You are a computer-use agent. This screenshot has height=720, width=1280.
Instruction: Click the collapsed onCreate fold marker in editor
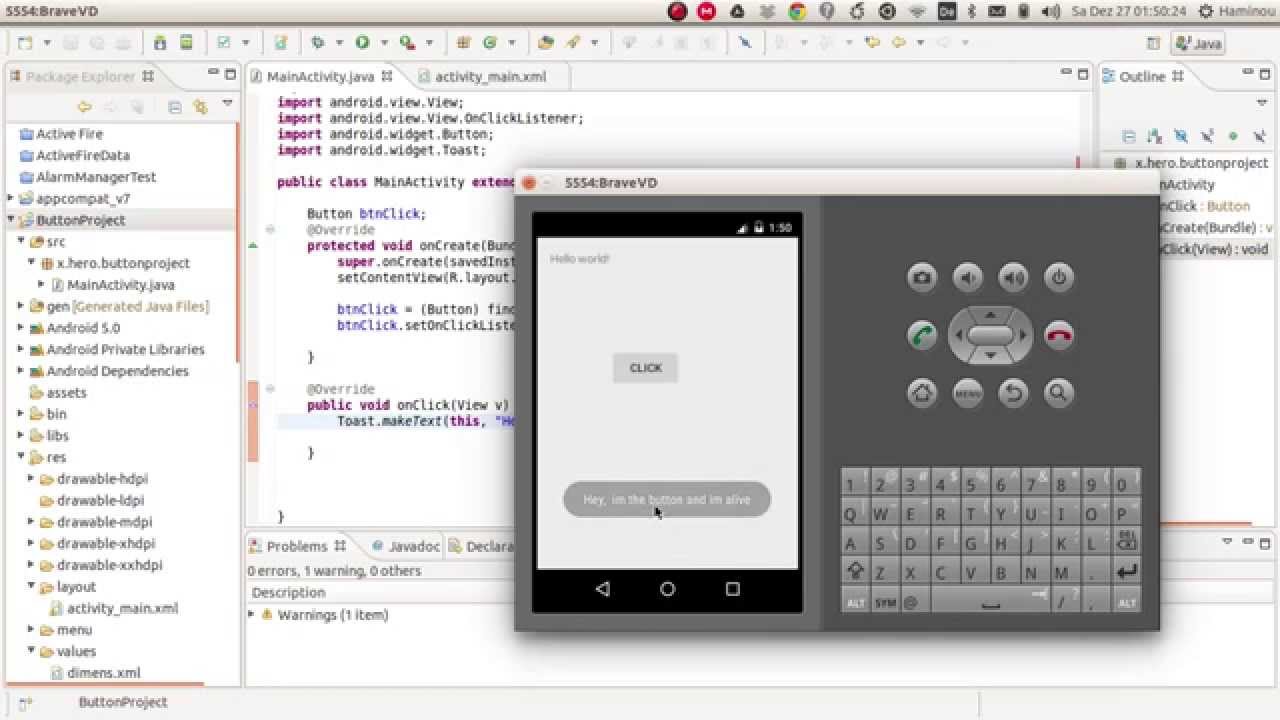coord(270,229)
